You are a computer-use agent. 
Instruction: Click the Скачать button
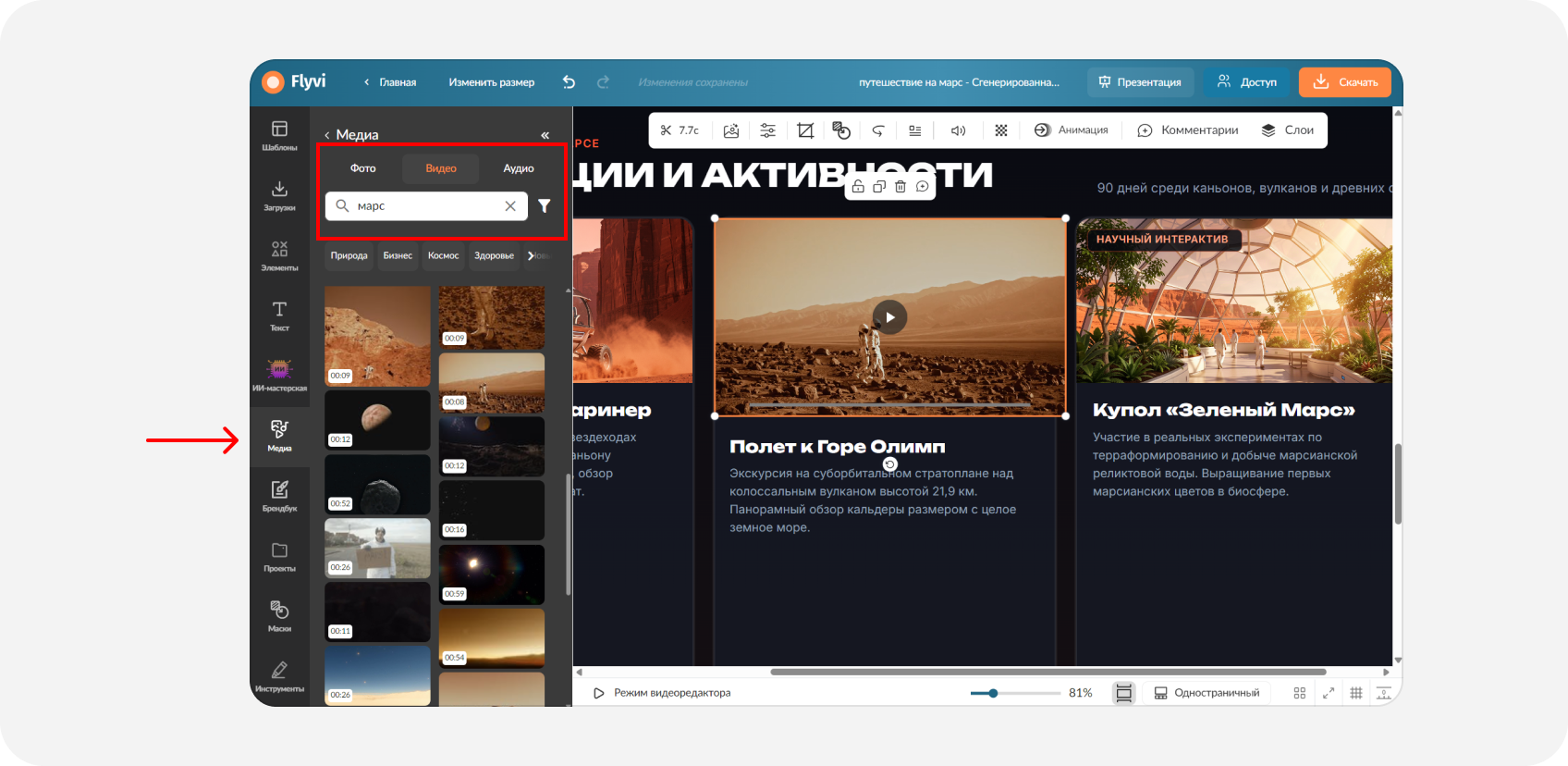click(1345, 82)
